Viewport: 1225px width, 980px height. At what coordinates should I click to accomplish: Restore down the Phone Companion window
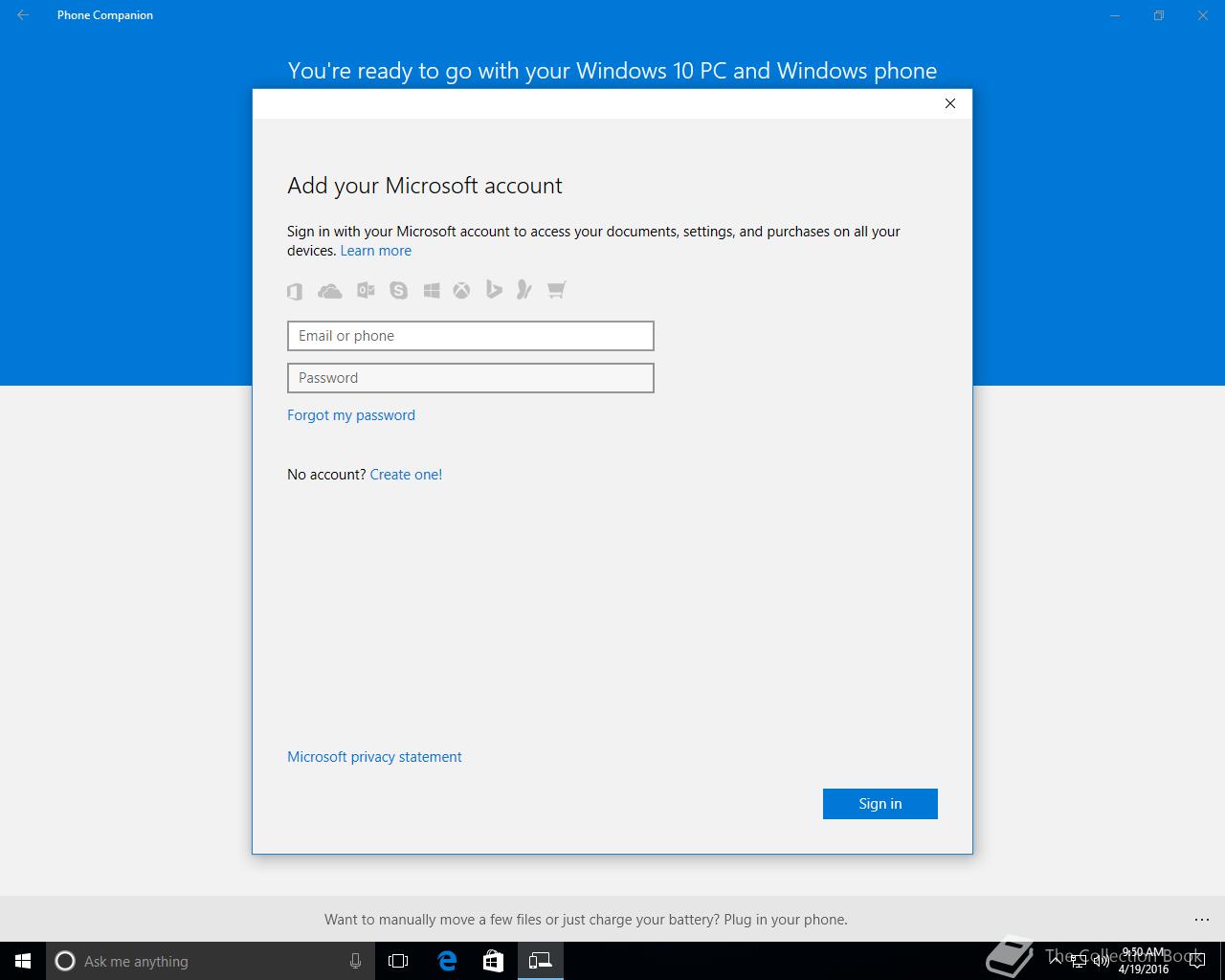point(1159,15)
